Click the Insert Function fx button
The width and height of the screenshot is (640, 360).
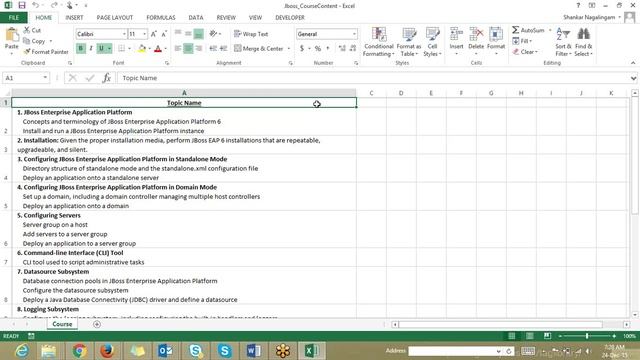(106, 78)
